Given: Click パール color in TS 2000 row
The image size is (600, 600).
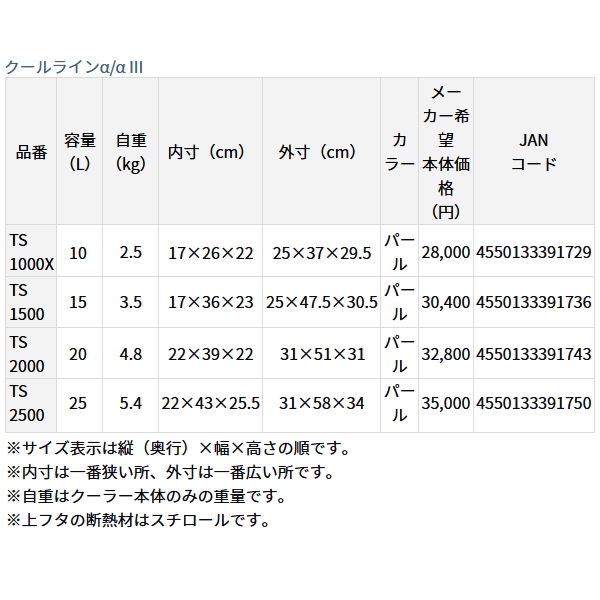Looking at the screenshot, I should 399,354.
